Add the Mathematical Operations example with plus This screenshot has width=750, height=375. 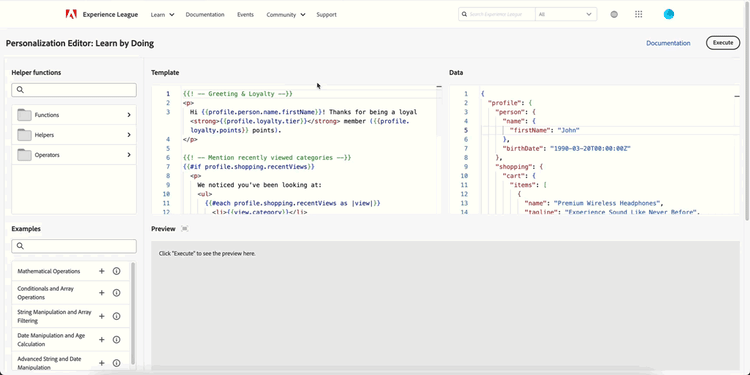[101, 271]
